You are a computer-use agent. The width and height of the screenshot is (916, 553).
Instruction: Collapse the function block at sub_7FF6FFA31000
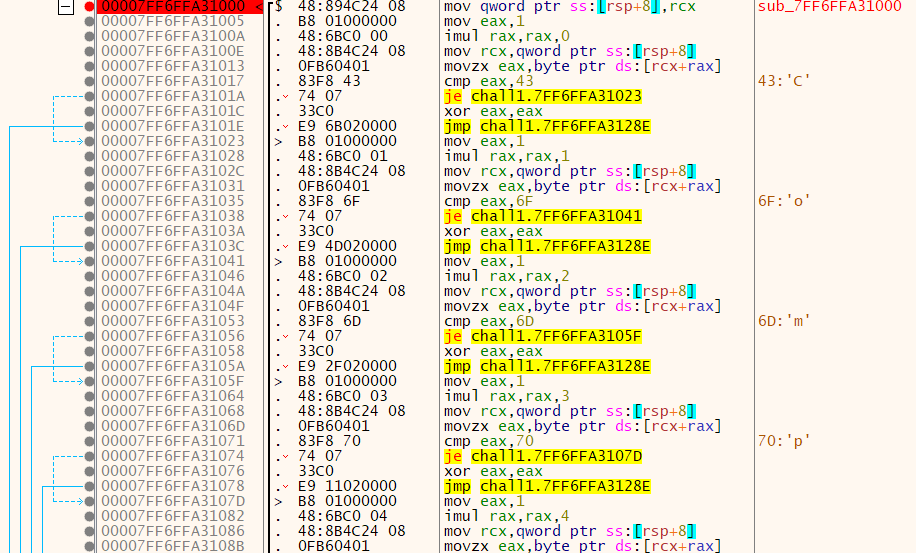(66, 7)
